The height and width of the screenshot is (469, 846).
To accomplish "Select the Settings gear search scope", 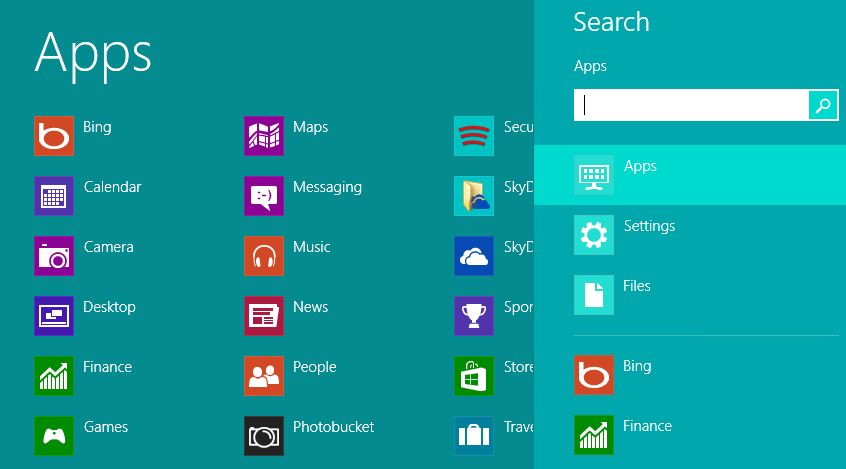I will (x=594, y=235).
